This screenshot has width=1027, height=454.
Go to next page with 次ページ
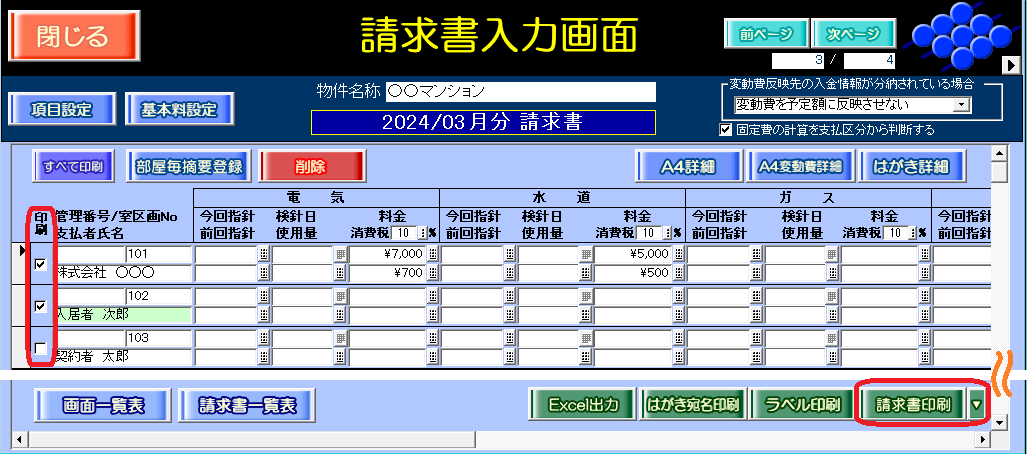point(853,33)
